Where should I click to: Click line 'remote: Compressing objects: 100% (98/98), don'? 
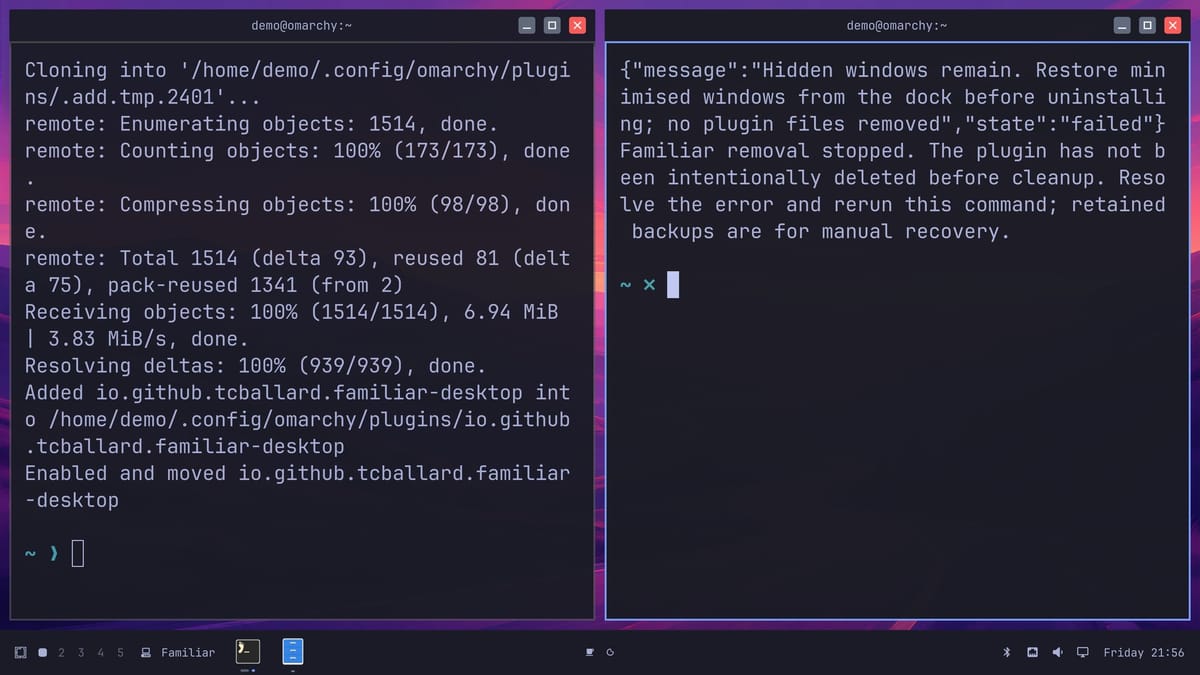pyautogui.click(x=297, y=204)
